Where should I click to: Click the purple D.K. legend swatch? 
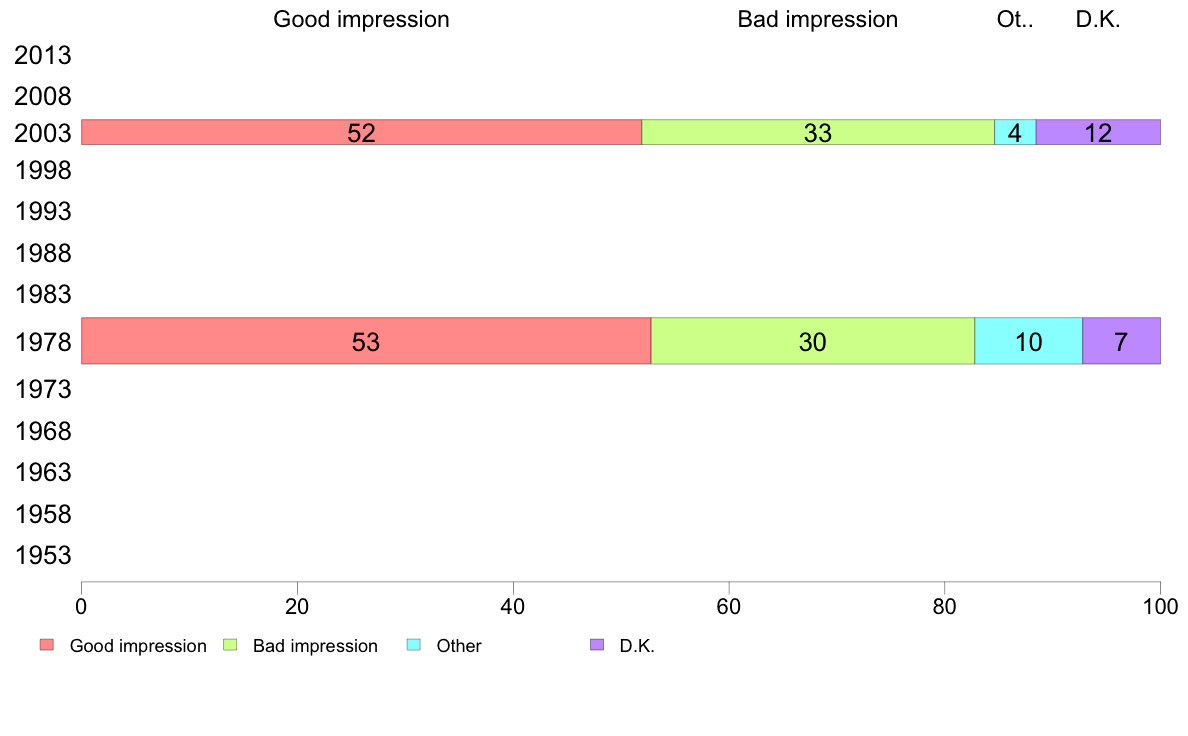click(x=597, y=645)
